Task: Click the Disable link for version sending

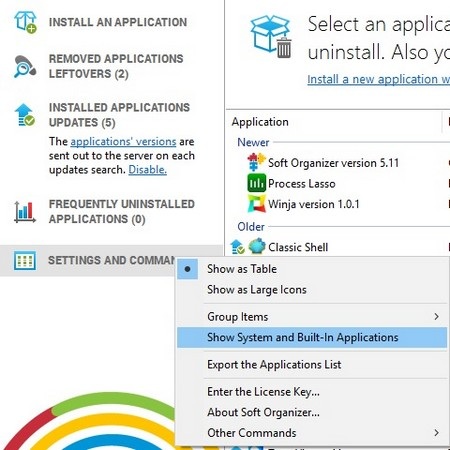Action: (x=147, y=170)
